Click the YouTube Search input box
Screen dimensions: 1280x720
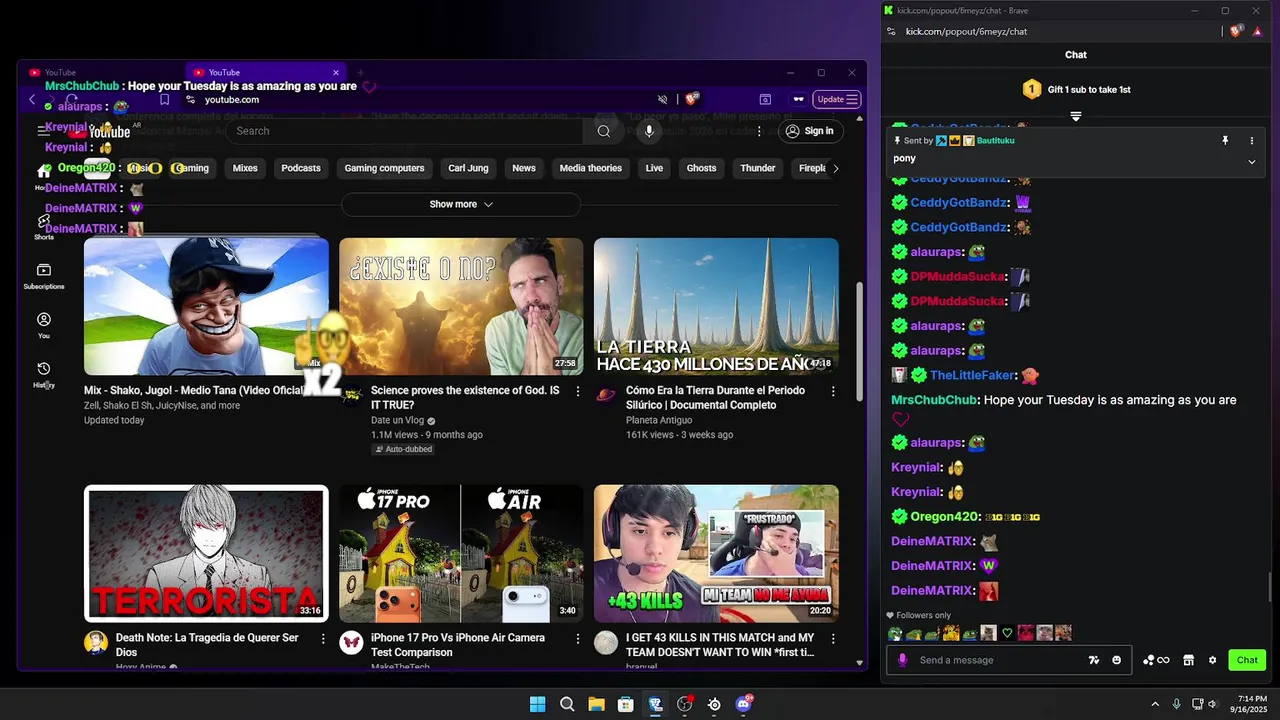pos(404,131)
